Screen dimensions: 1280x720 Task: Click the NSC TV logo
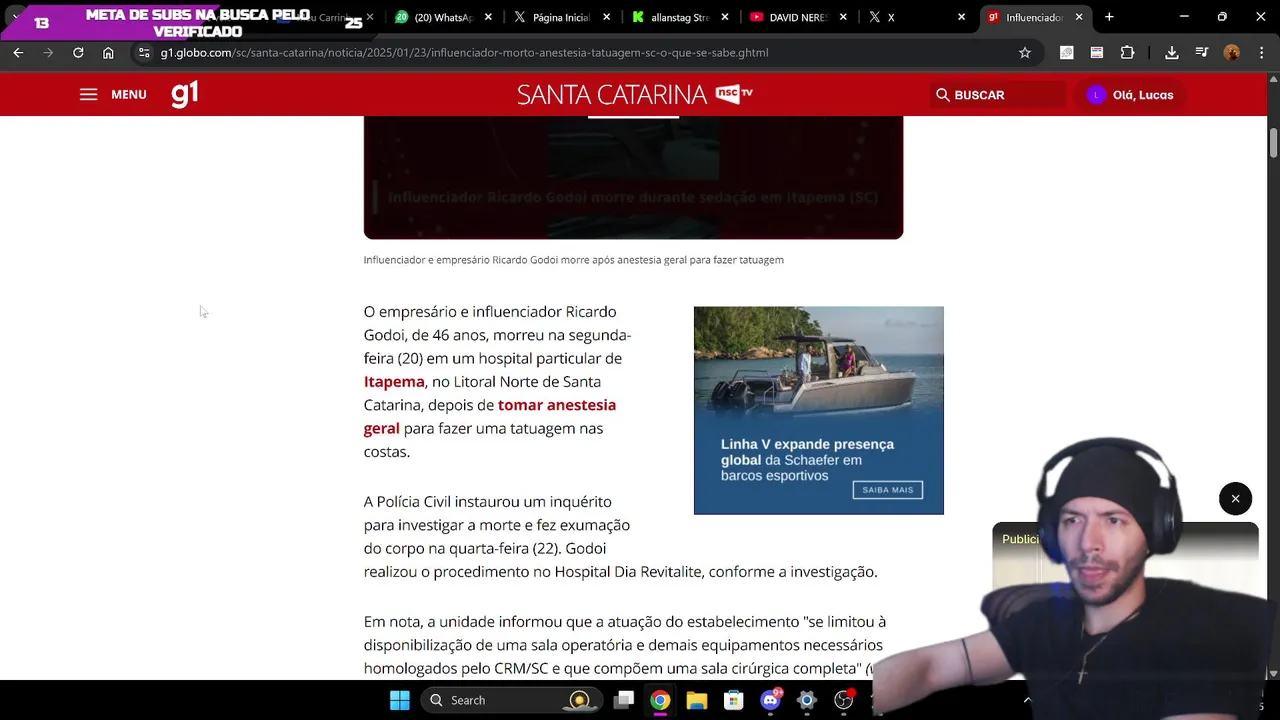coord(734,93)
